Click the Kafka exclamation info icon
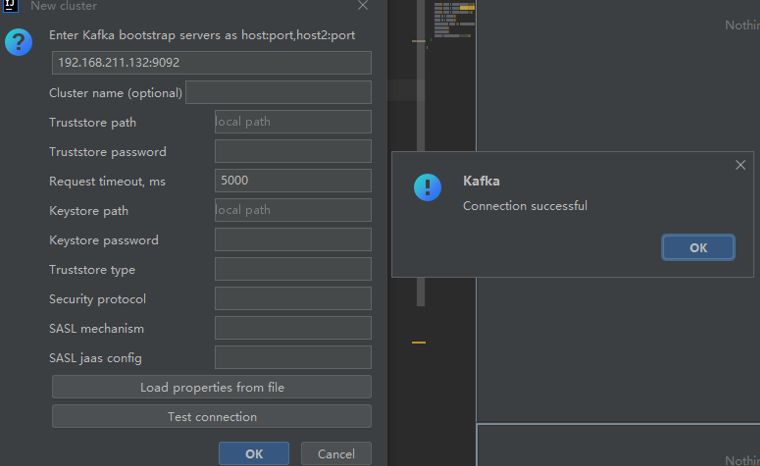 tap(428, 187)
